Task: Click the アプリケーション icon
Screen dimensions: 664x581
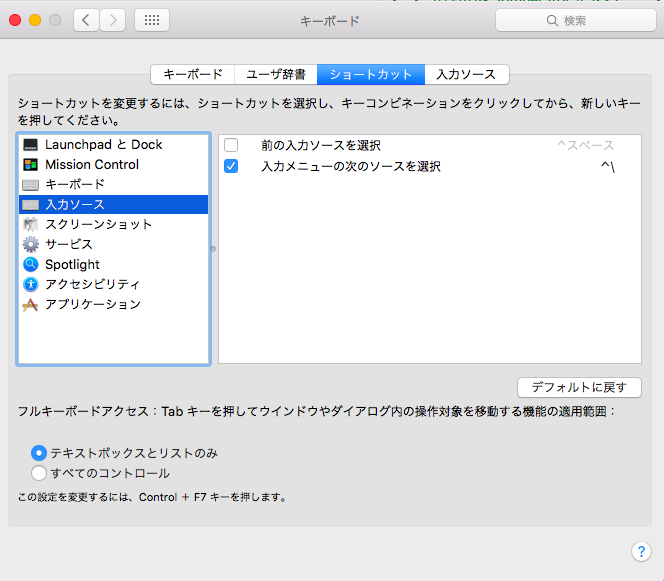Action: [x=30, y=304]
